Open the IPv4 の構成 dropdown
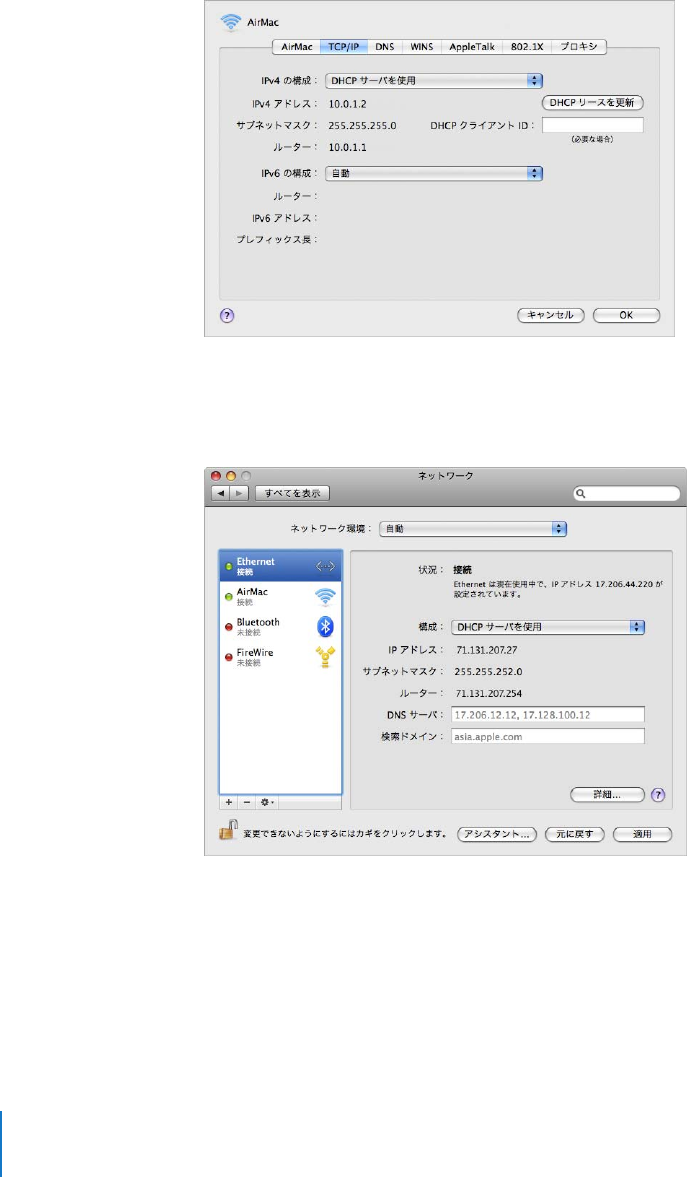 (x=433, y=80)
